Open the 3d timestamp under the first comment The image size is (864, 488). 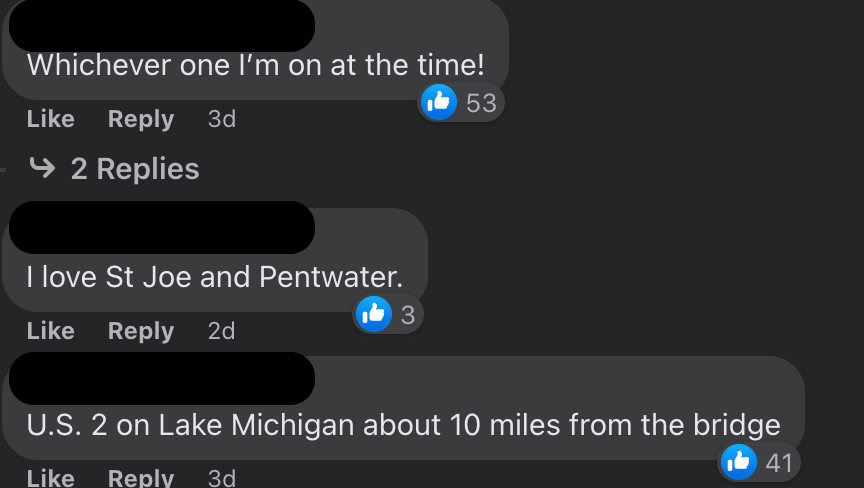click(x=222, y=119)
